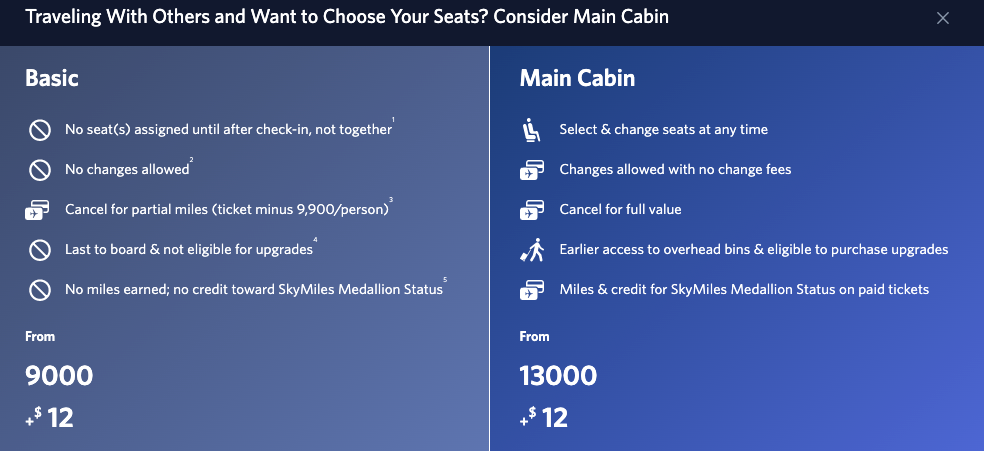Click the Basic price of 9000 miles
The width and height of the screenshot is (984, 451).
(x=59, y=376)
